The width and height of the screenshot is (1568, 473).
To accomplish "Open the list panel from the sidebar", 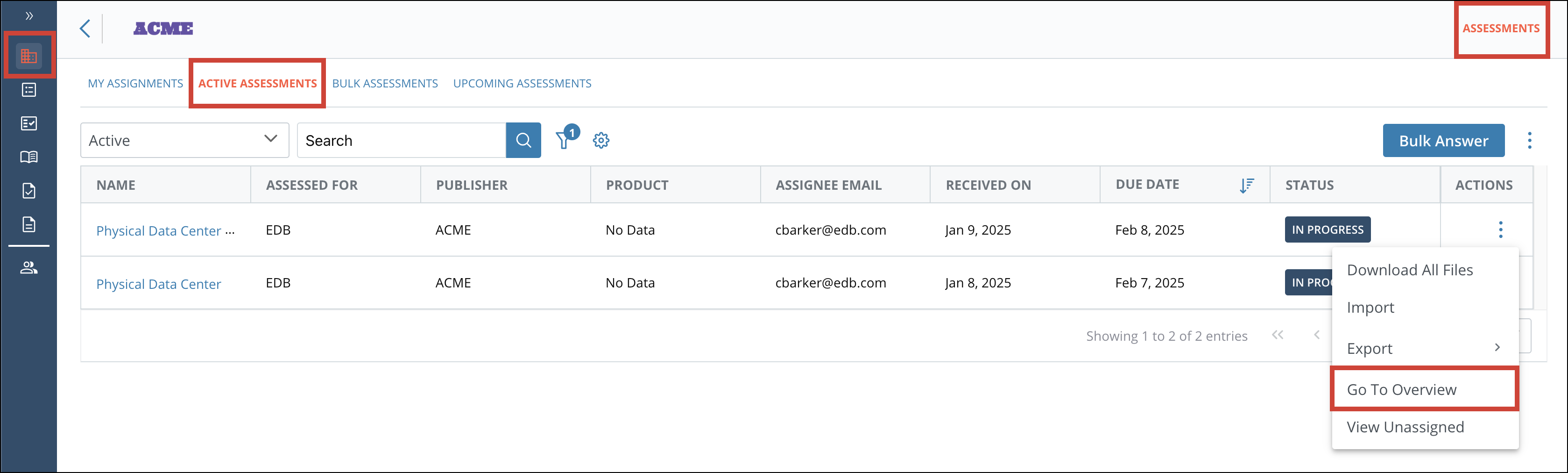I will click(28, 90).
